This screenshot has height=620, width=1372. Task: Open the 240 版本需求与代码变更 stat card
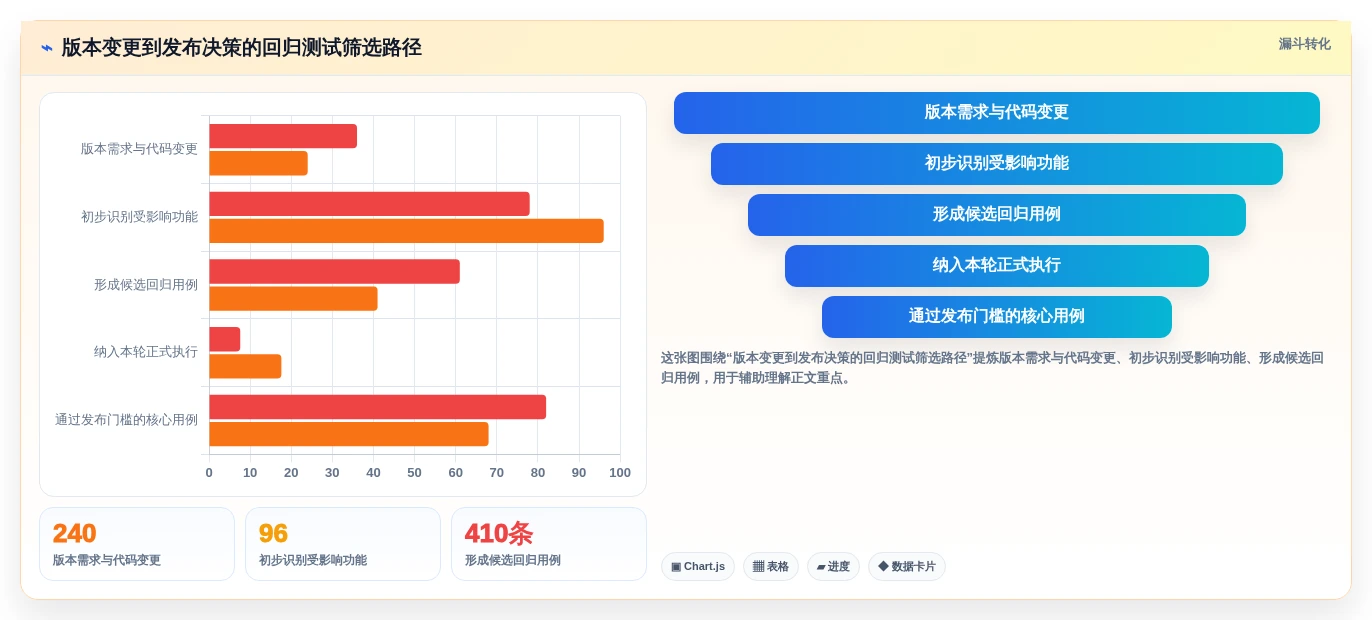point(137,544)
